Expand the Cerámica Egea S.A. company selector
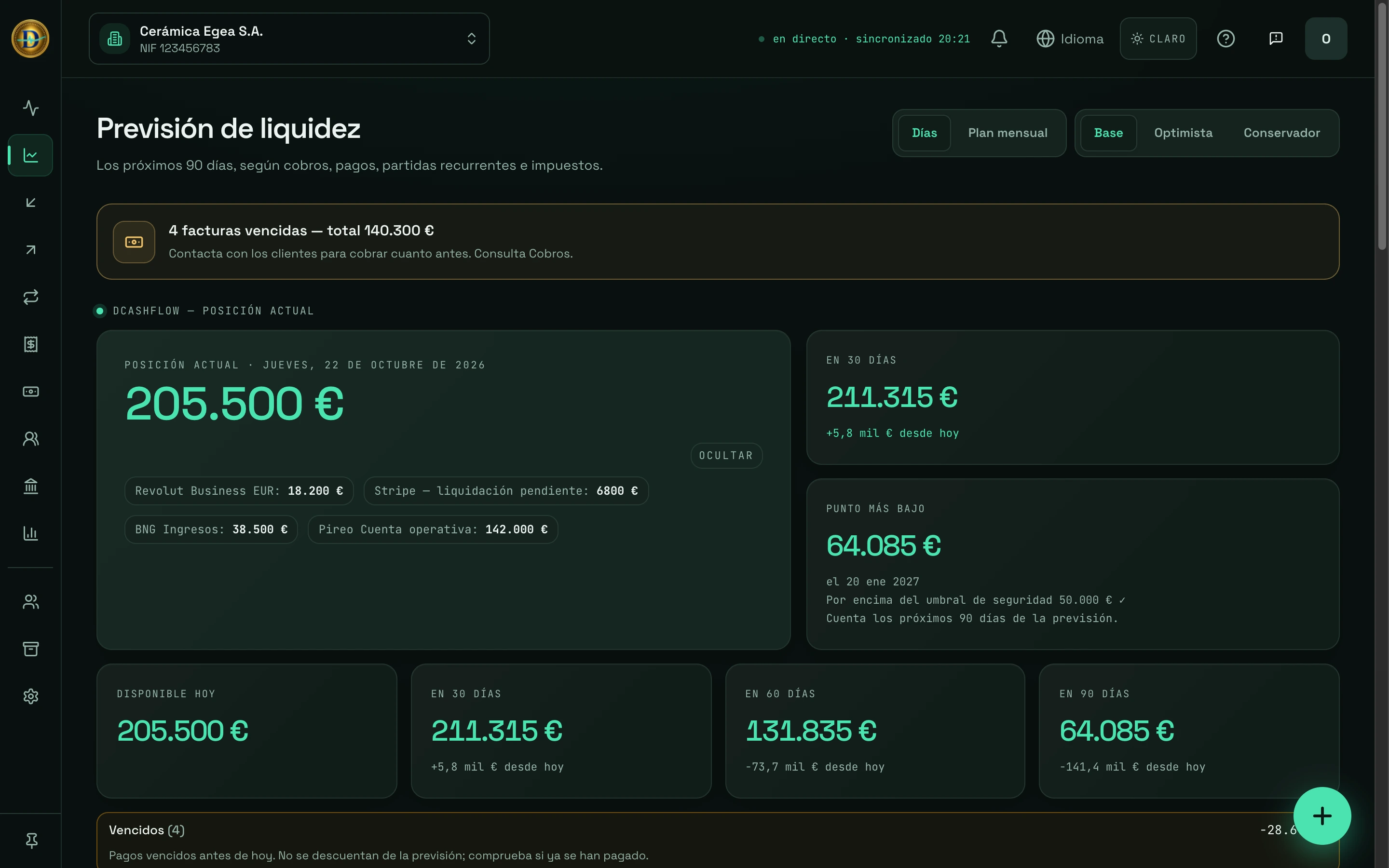Screen dimensions: 1389x868 [289, 39]
